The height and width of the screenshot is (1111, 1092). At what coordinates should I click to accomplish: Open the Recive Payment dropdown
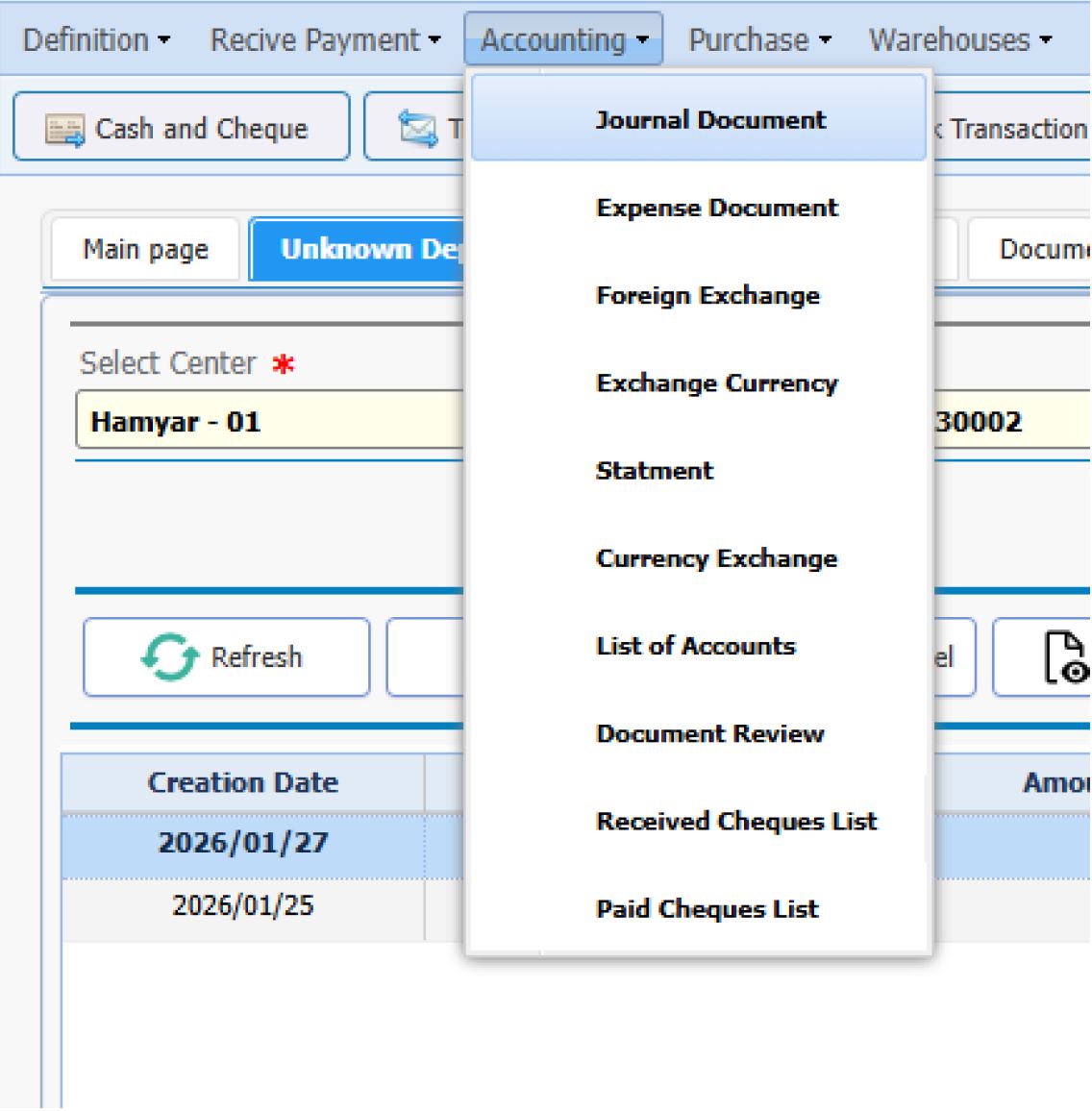click(325, 40)
